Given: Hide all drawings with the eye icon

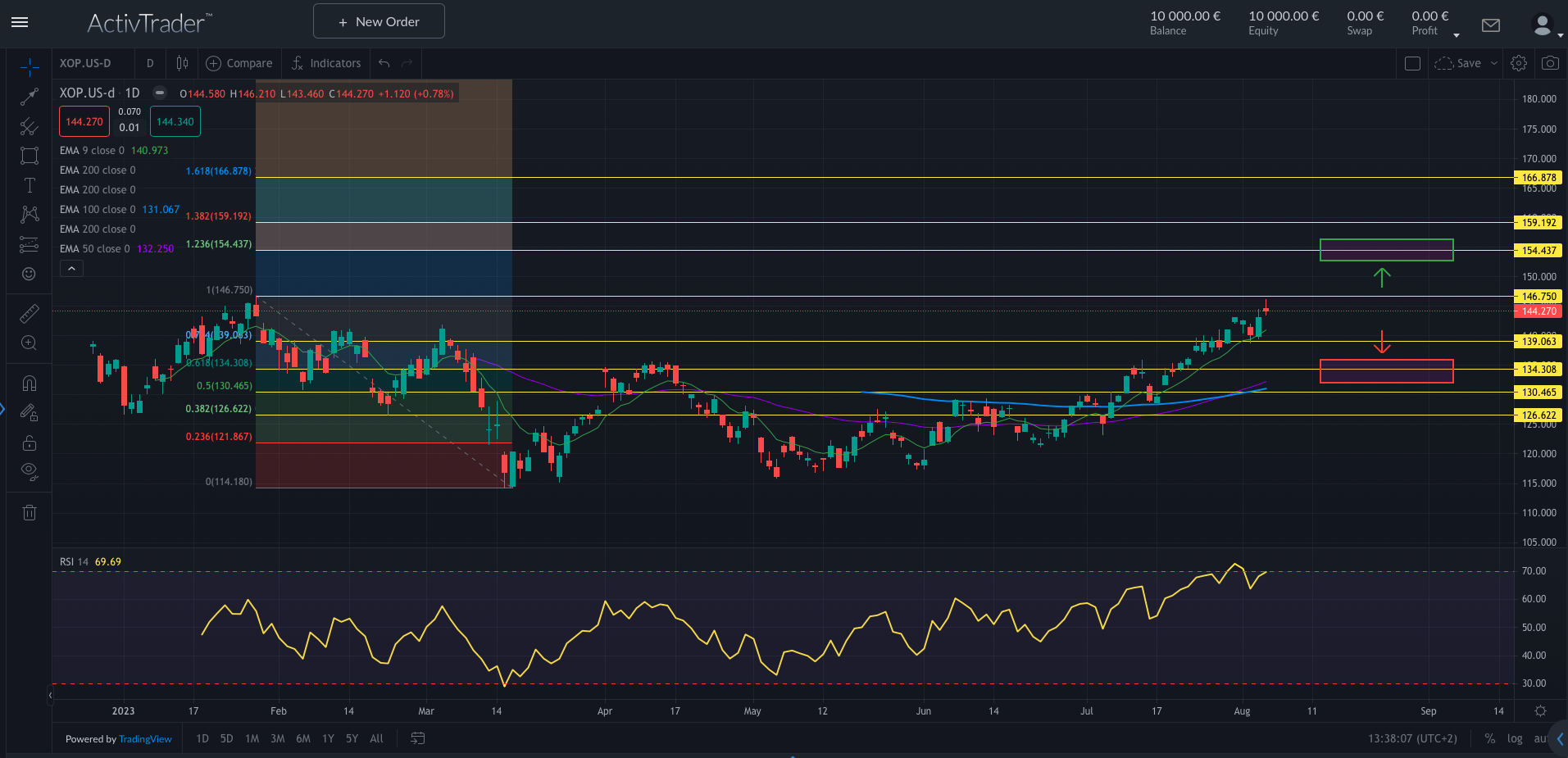Looking at the screenshot, I should coord(30,471).
